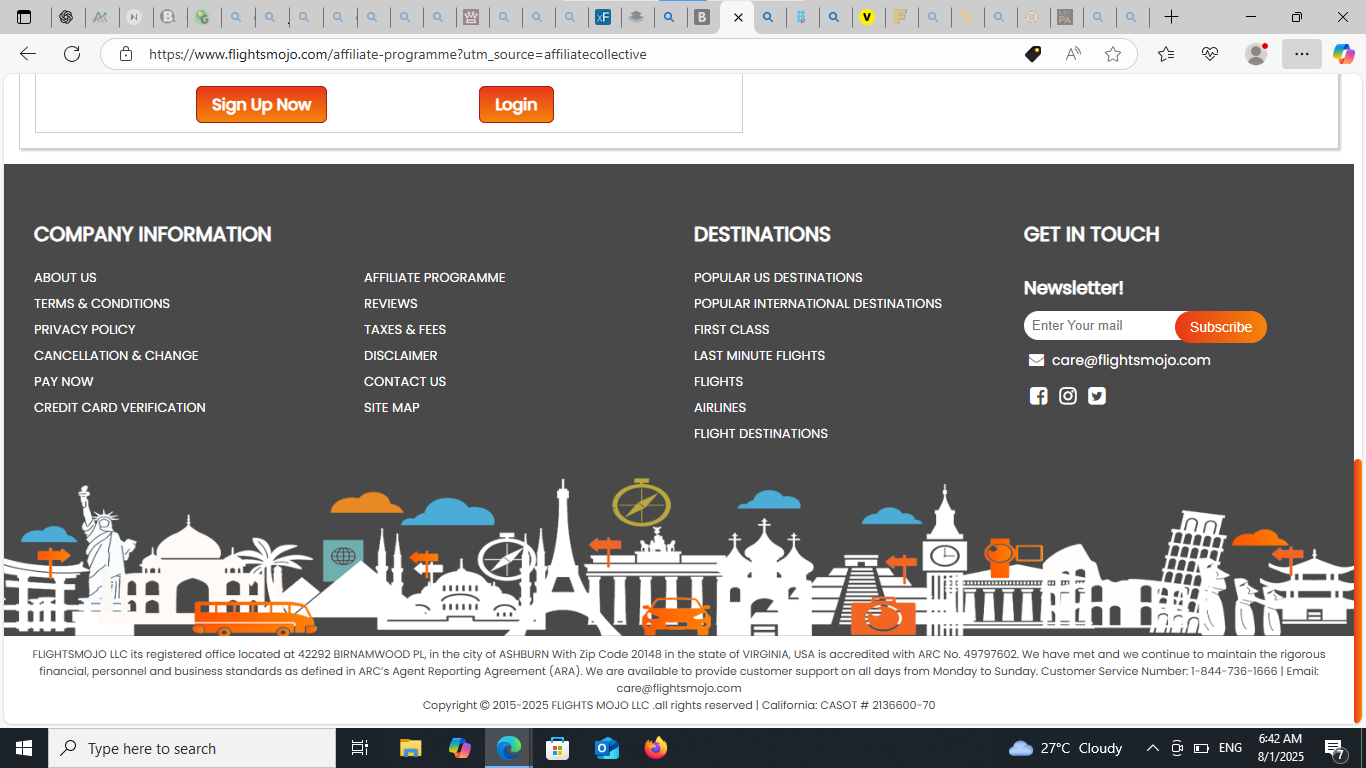1366x768 pixels.
Task: Open Windows Start menu
Action: 24,748
